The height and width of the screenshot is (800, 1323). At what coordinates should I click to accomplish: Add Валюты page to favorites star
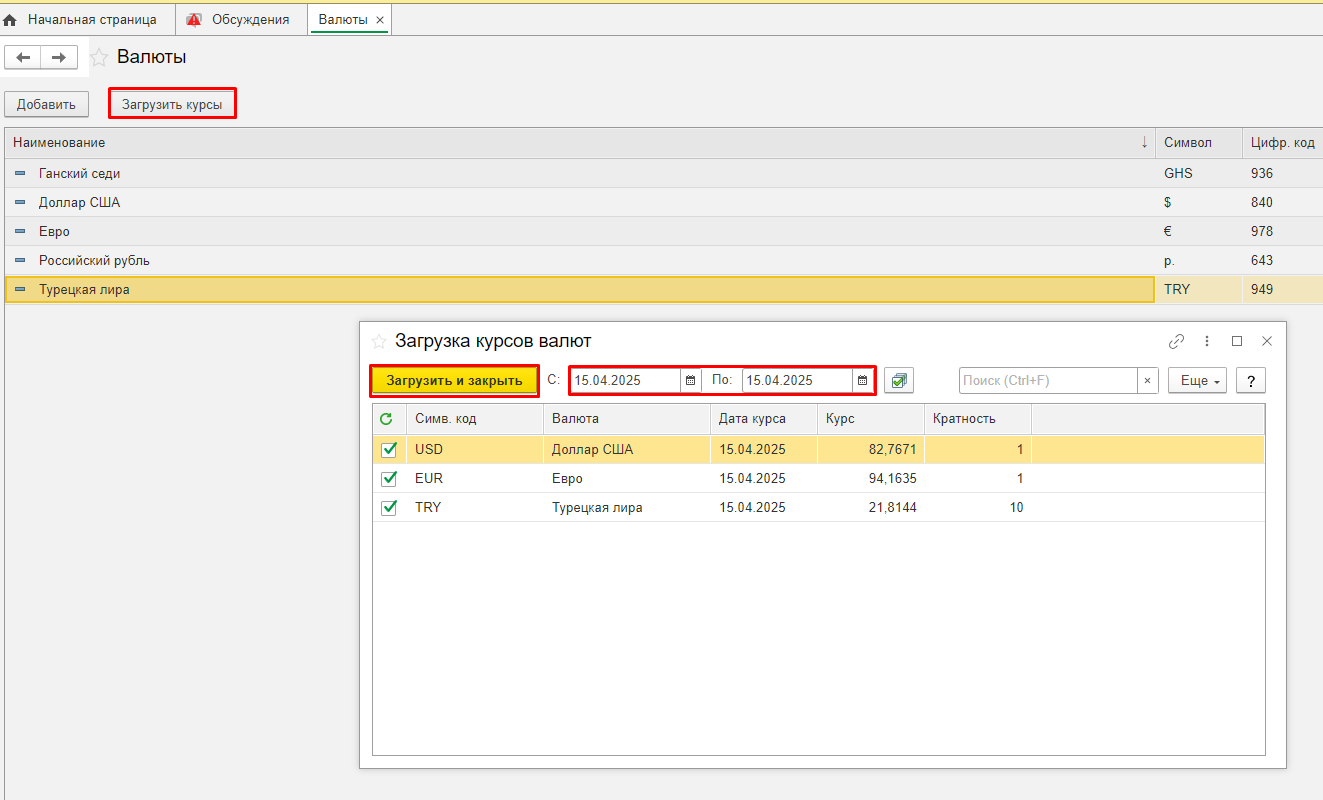pyautogui.click(x=99, y=58)
